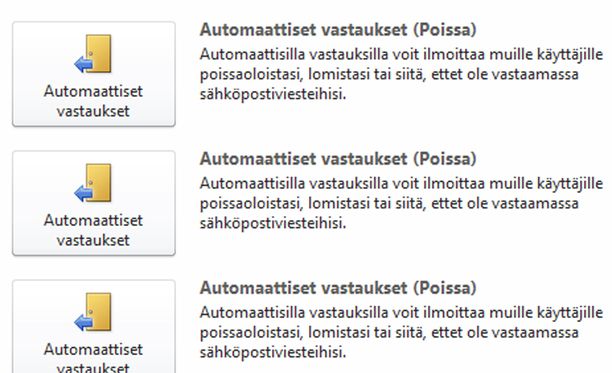Select the first "Automaattiset vastaukset (Poissa)" heading
This screenshot has height=373, width=612.
click(x=338, y=30)
